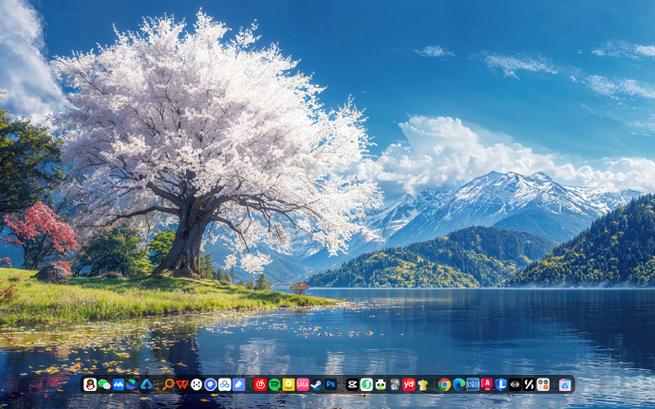
Task: Open the orange magnifying glass app
Action: tap(168, 384)
